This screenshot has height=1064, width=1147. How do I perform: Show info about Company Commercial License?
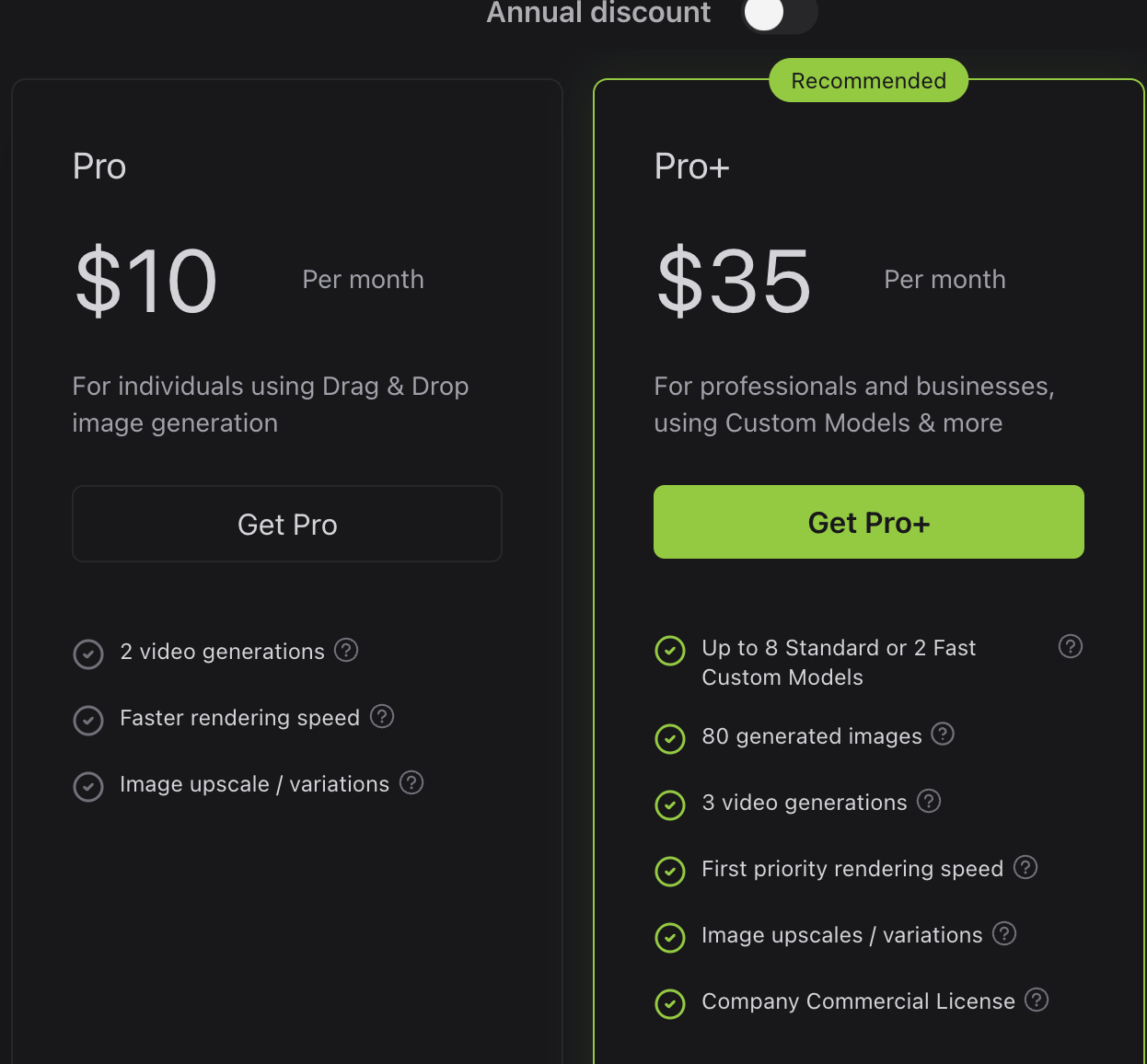pos(1037,1000)
